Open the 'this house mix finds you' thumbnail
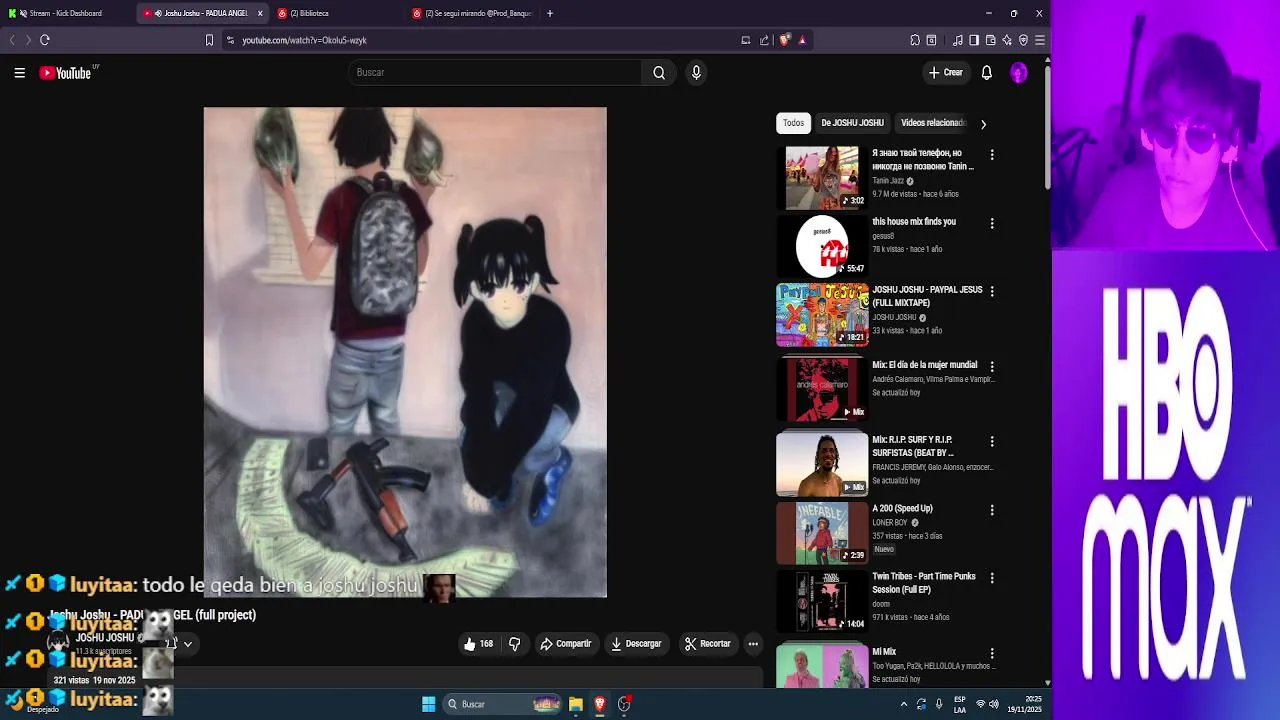This screenshot has width=1280, height=720. coord(822,246)
